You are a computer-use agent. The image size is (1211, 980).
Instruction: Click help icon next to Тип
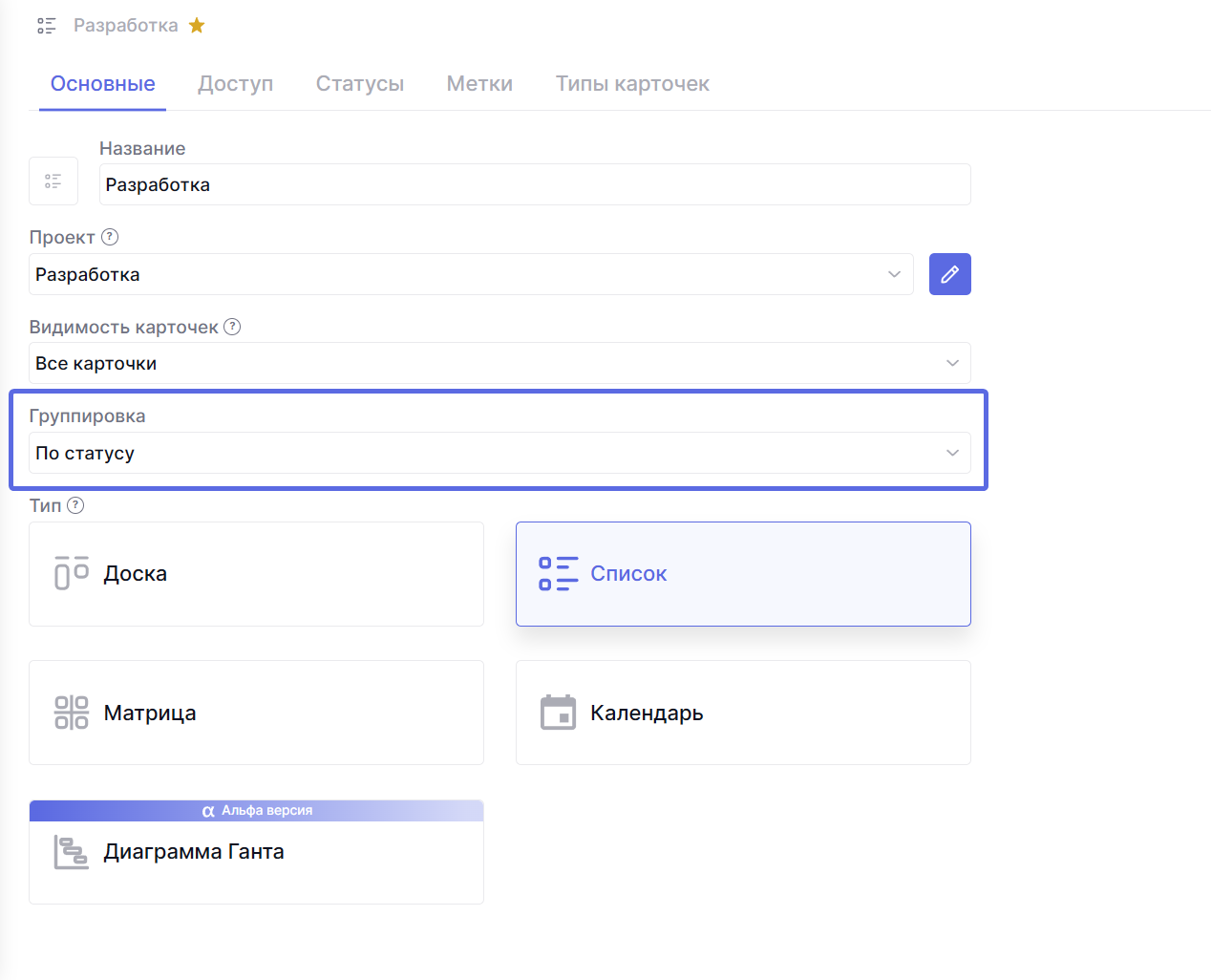(75, 505)
